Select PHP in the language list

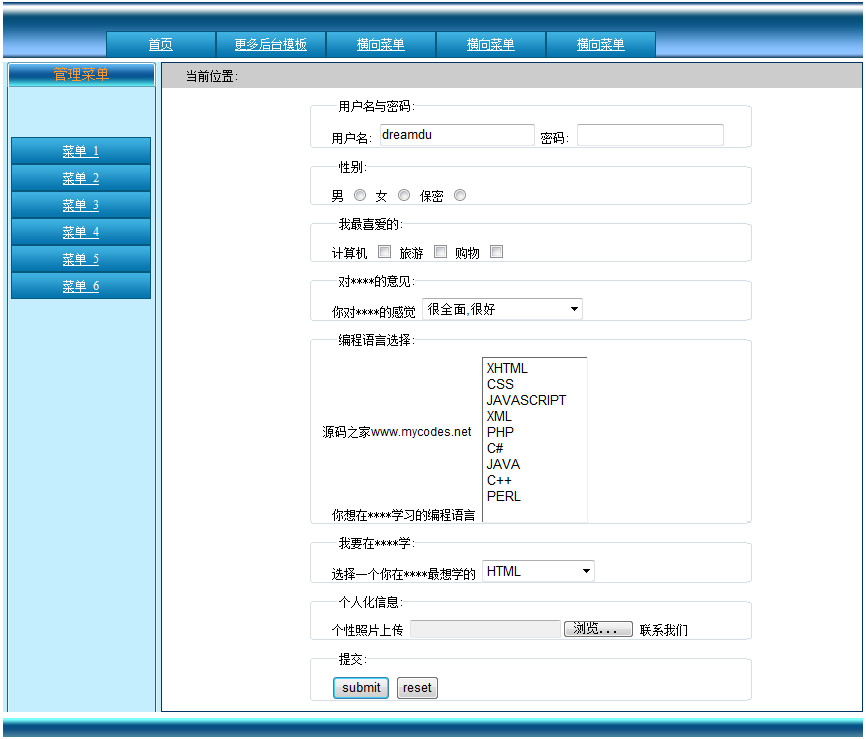[x=534, y=432]
